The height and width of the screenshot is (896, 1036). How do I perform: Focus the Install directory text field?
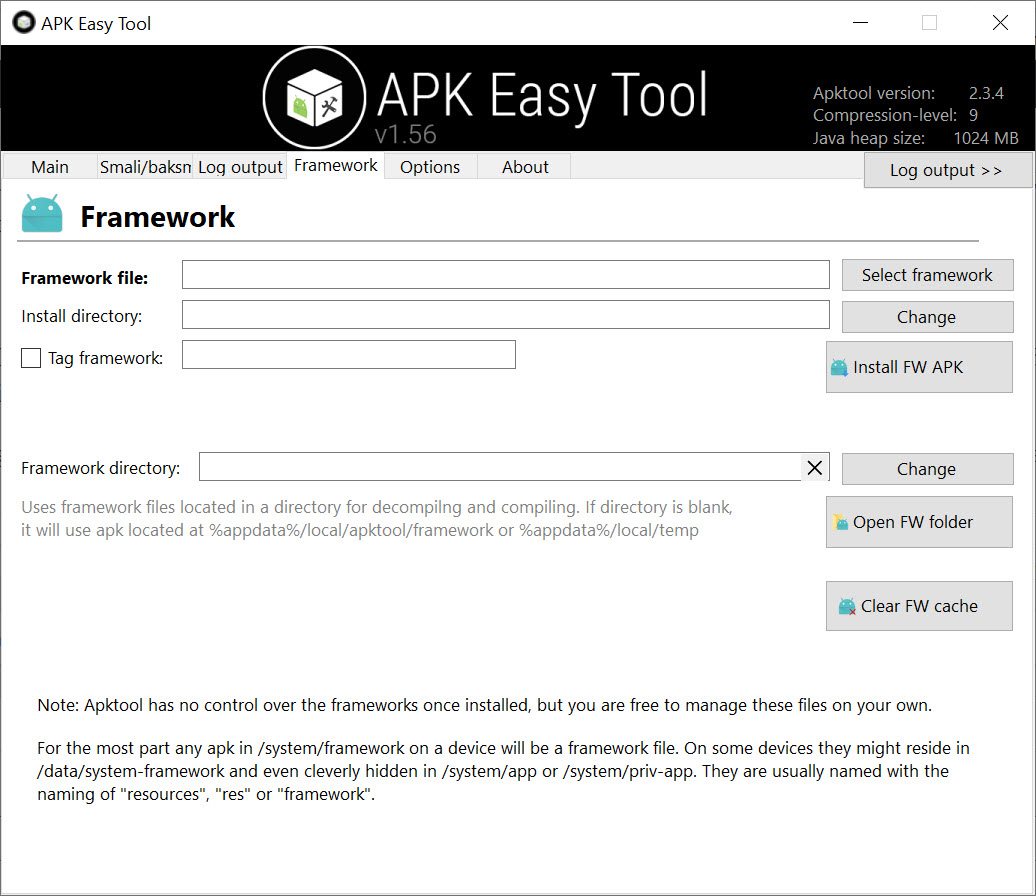coord(505,315)
